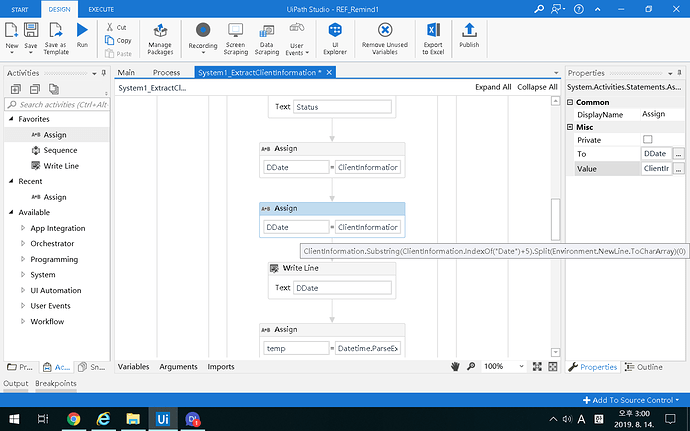Open the zoom percentage dropdown
Viewport: 690px width, 431px height.
(521, 366)
